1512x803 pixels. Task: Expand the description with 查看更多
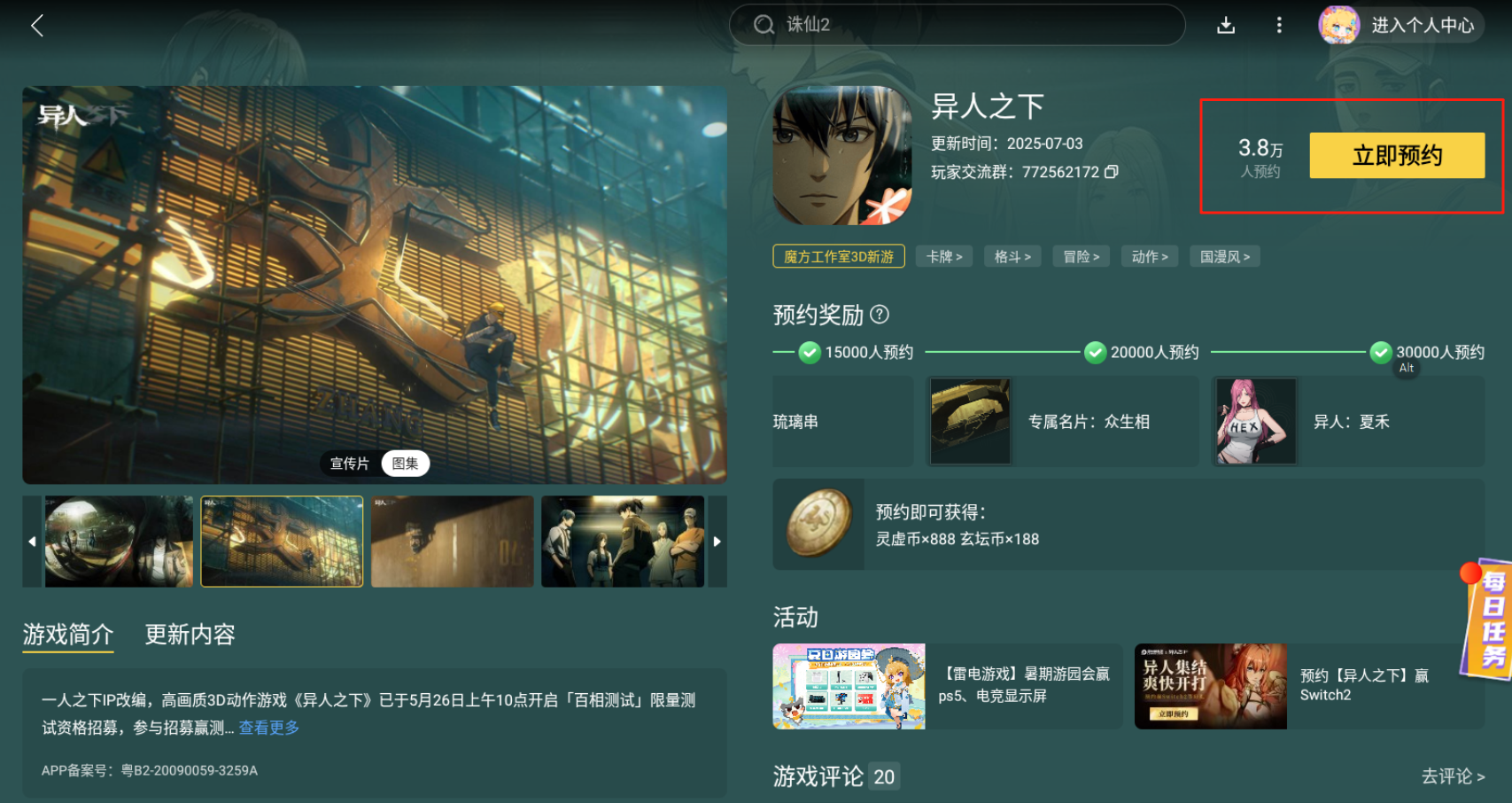(269, 728)
